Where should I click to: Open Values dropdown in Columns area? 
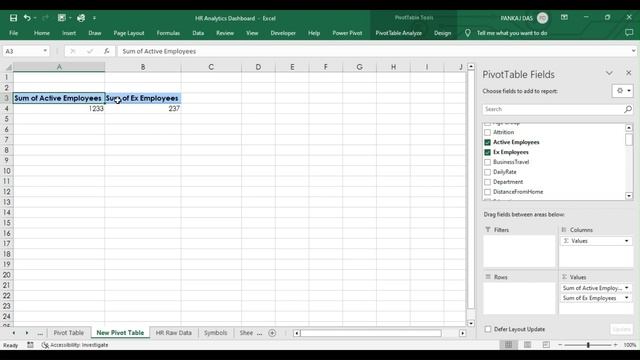click(x=627, y=241)
